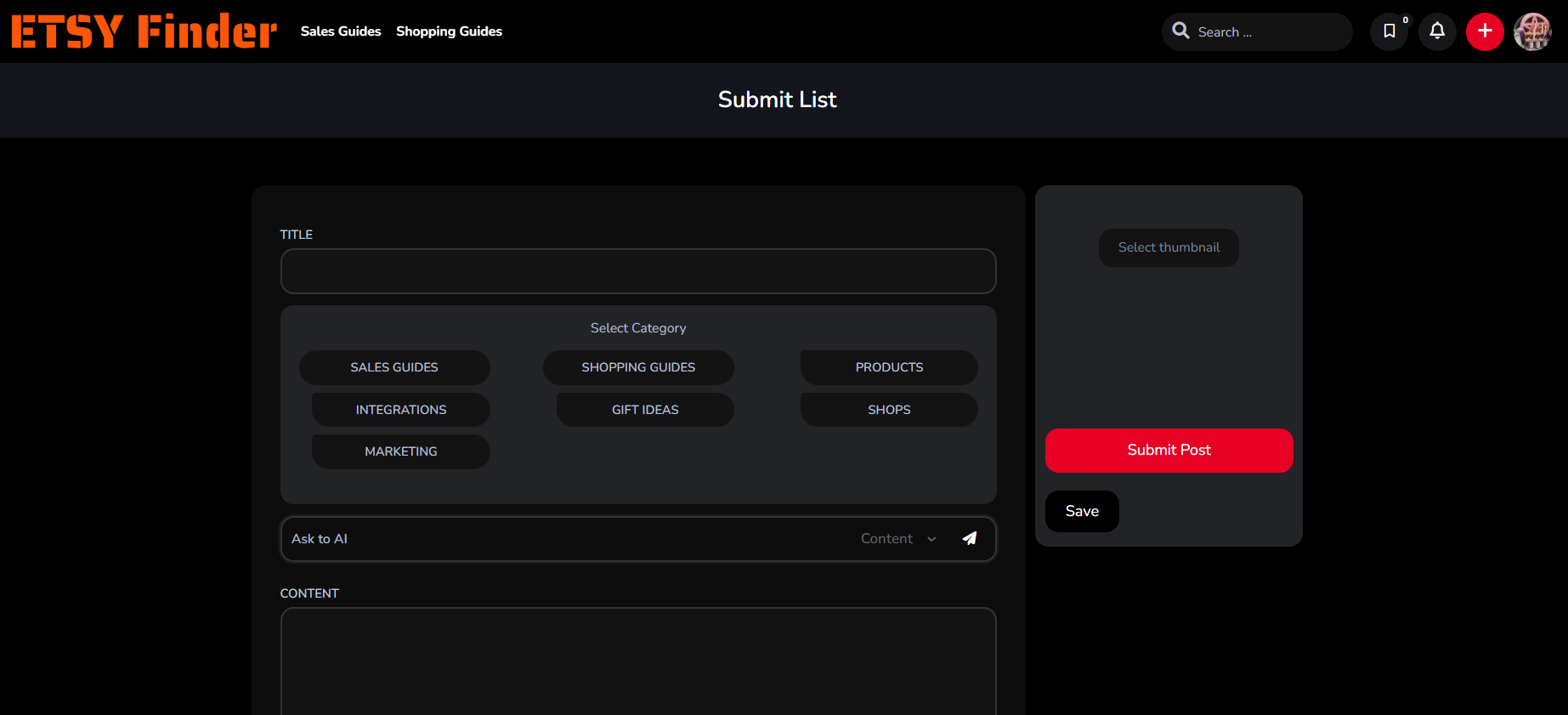Select the INTEGRATIONS category
The width and height of the screenshot is (1568, 715).
[401, 410]
